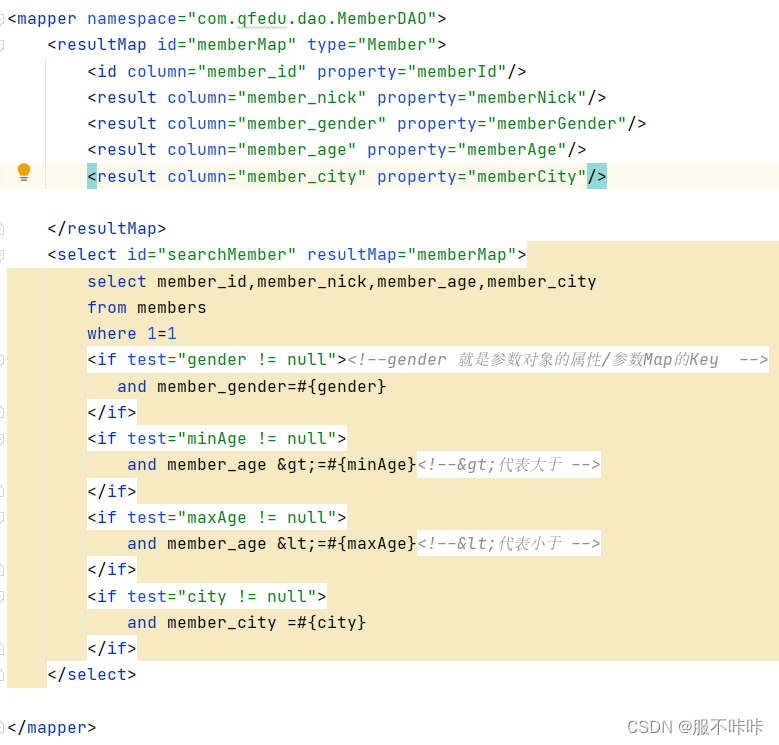Click the </if> closing the maxAge condition
The height and width of the screenshot is (745, 779).
point(112,569)
